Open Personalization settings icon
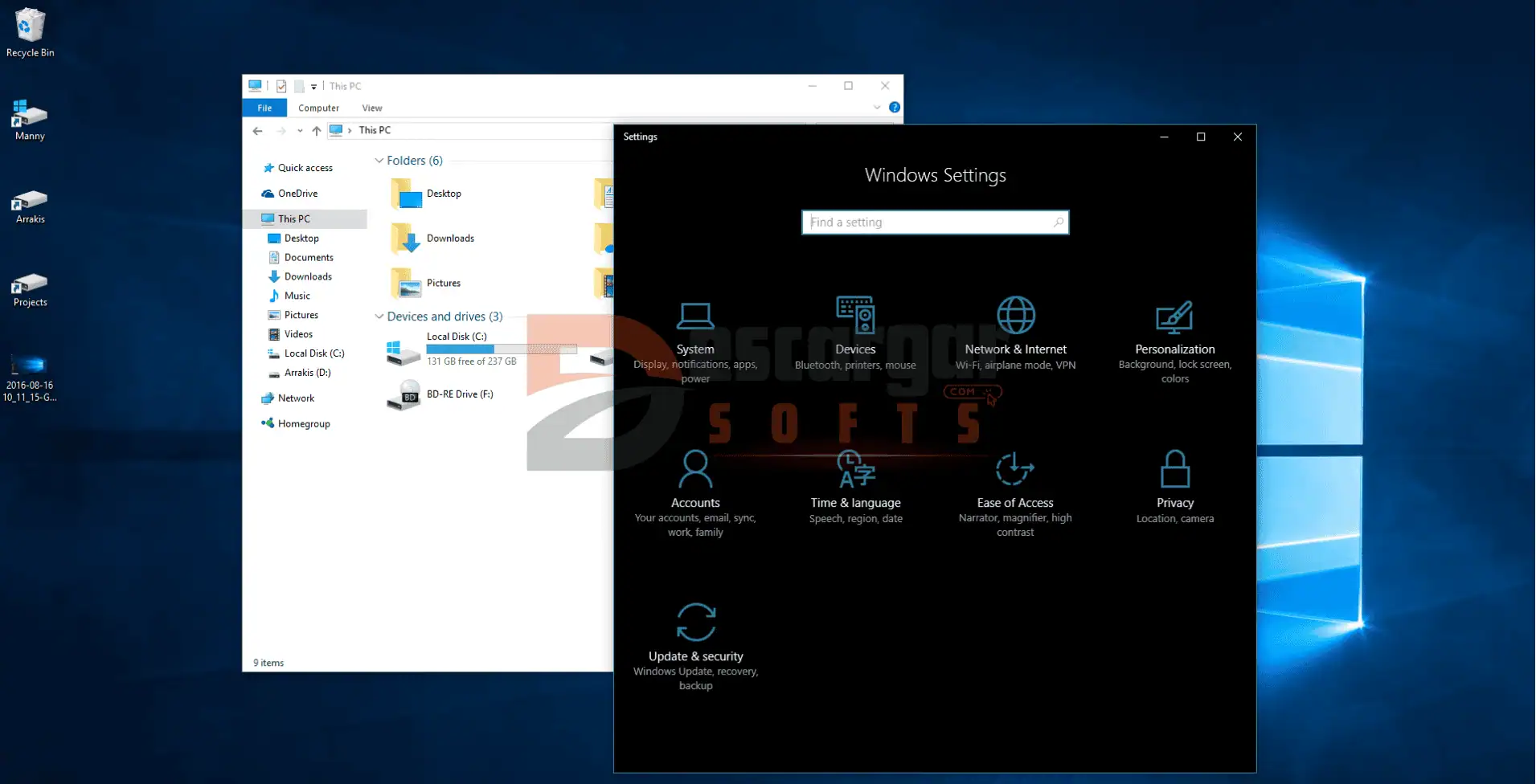Image resolution: width=1536 pixels, height=784 pixels. click(x=1174, y=317)
